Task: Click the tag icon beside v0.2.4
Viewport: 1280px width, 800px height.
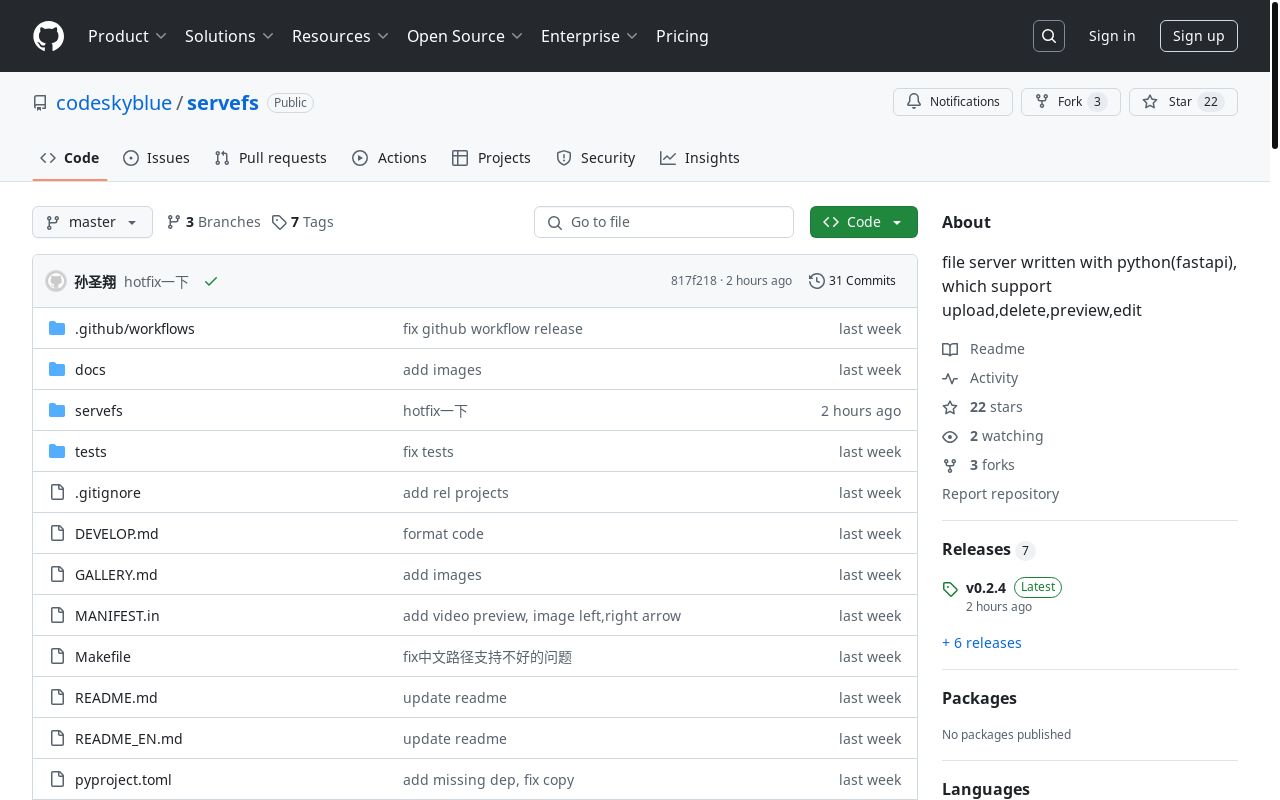Action: [950, 589]
